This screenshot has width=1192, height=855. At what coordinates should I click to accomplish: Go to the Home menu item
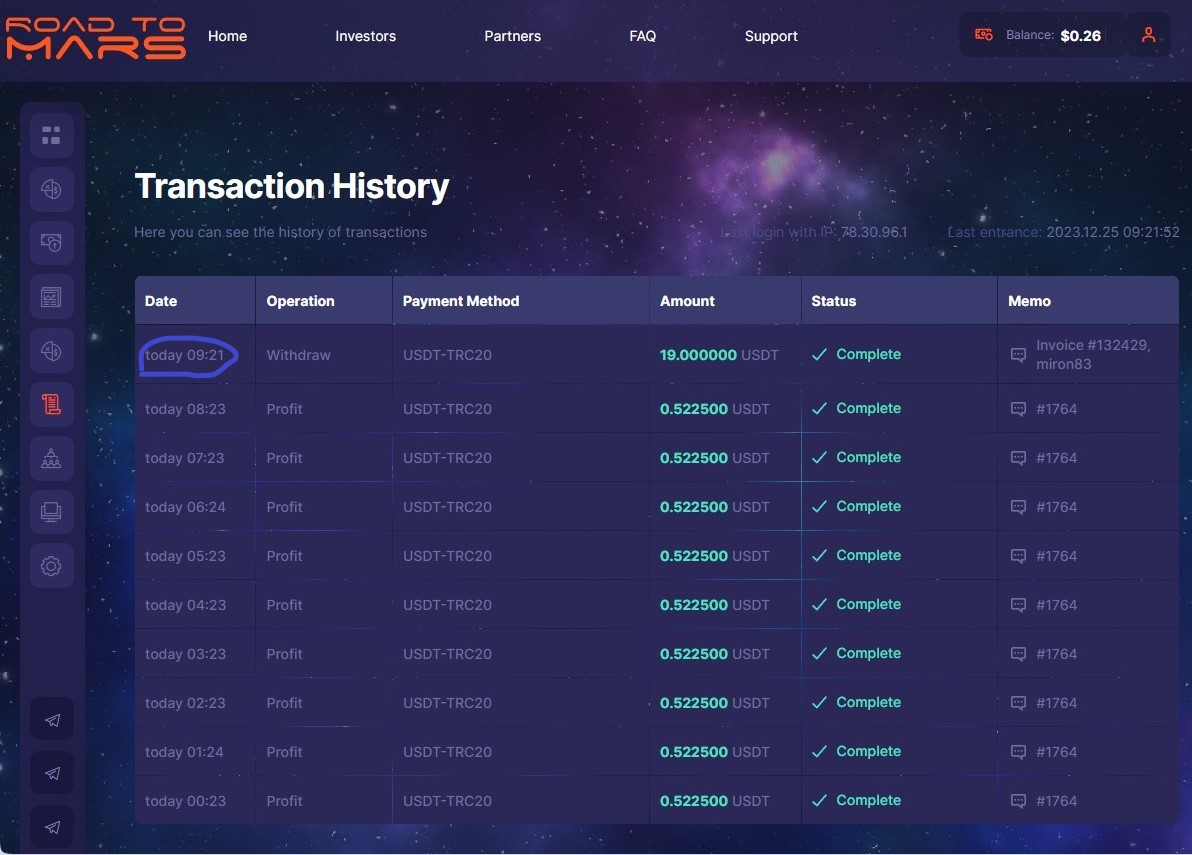tap(227, 36)
